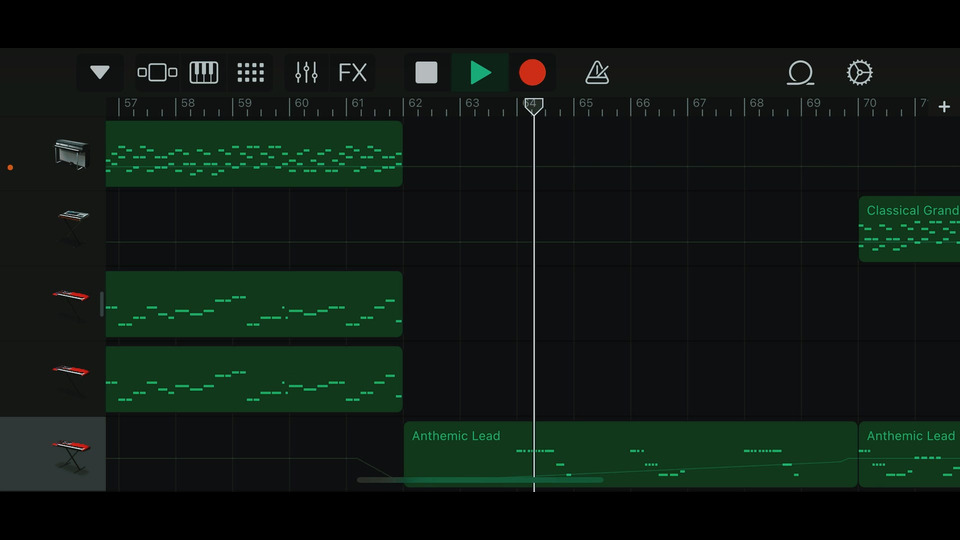This screenshot has width=960, height=540.
Task: Open the Live Loops grid
Action: coord(250,72)
